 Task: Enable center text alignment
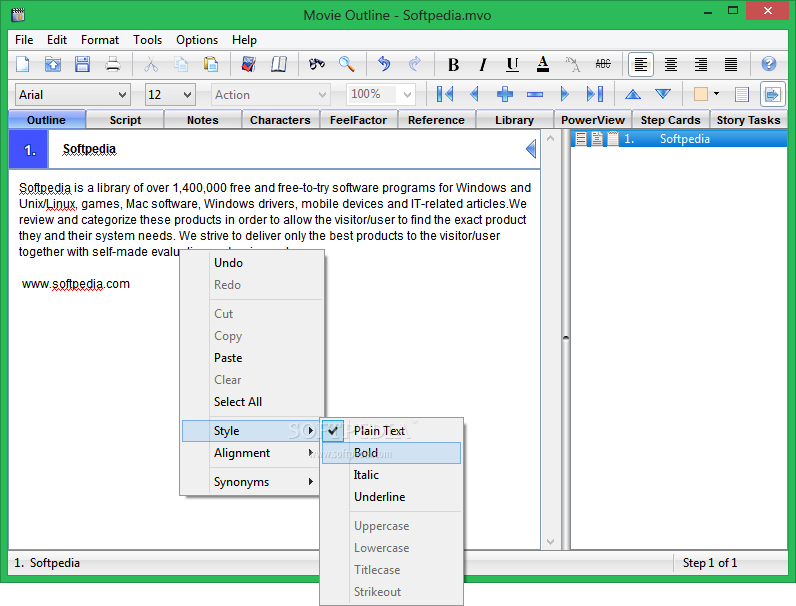click(x=671, y=64)
